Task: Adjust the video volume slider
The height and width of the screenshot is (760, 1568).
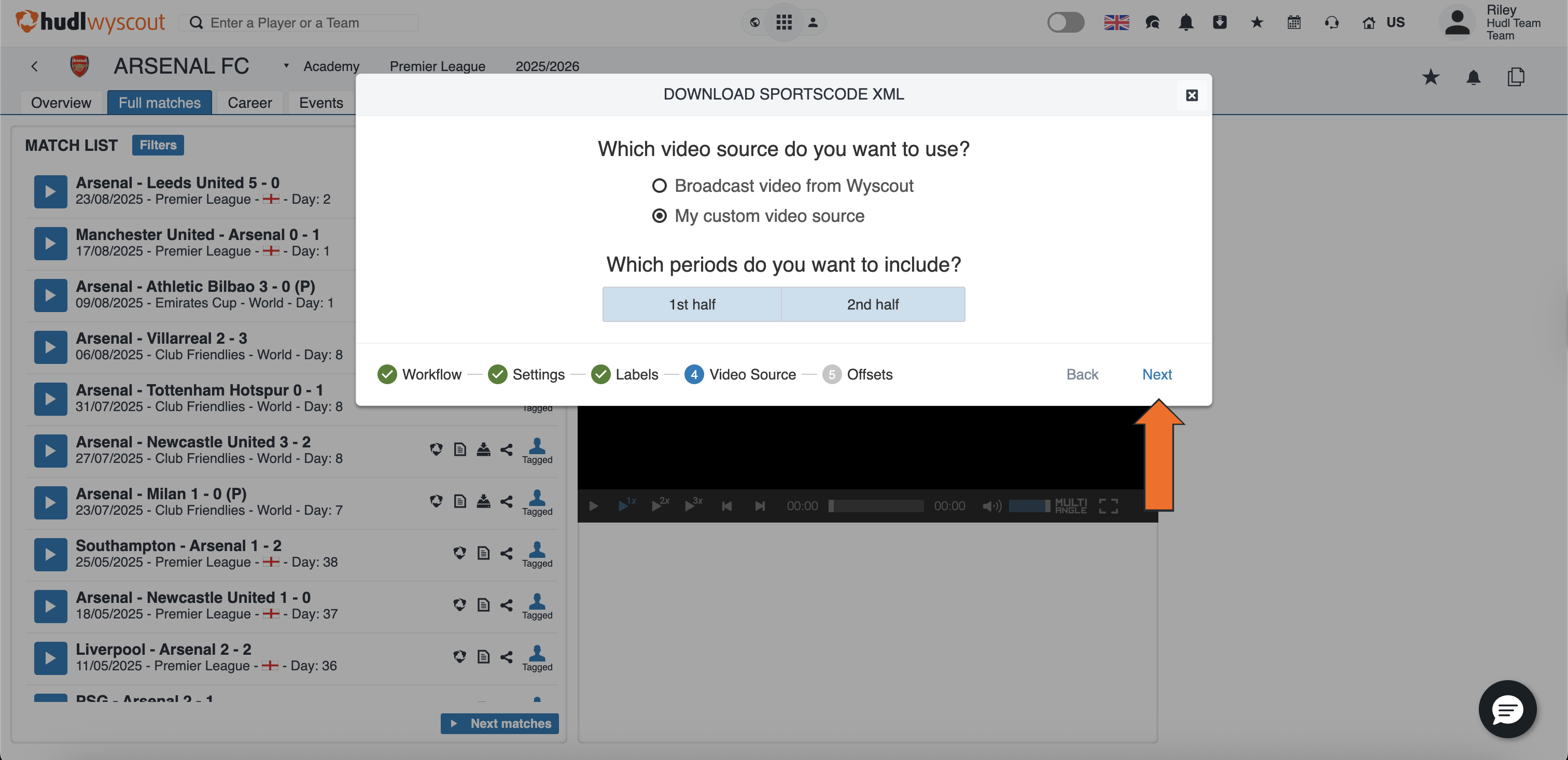Action: [1029, 505]
